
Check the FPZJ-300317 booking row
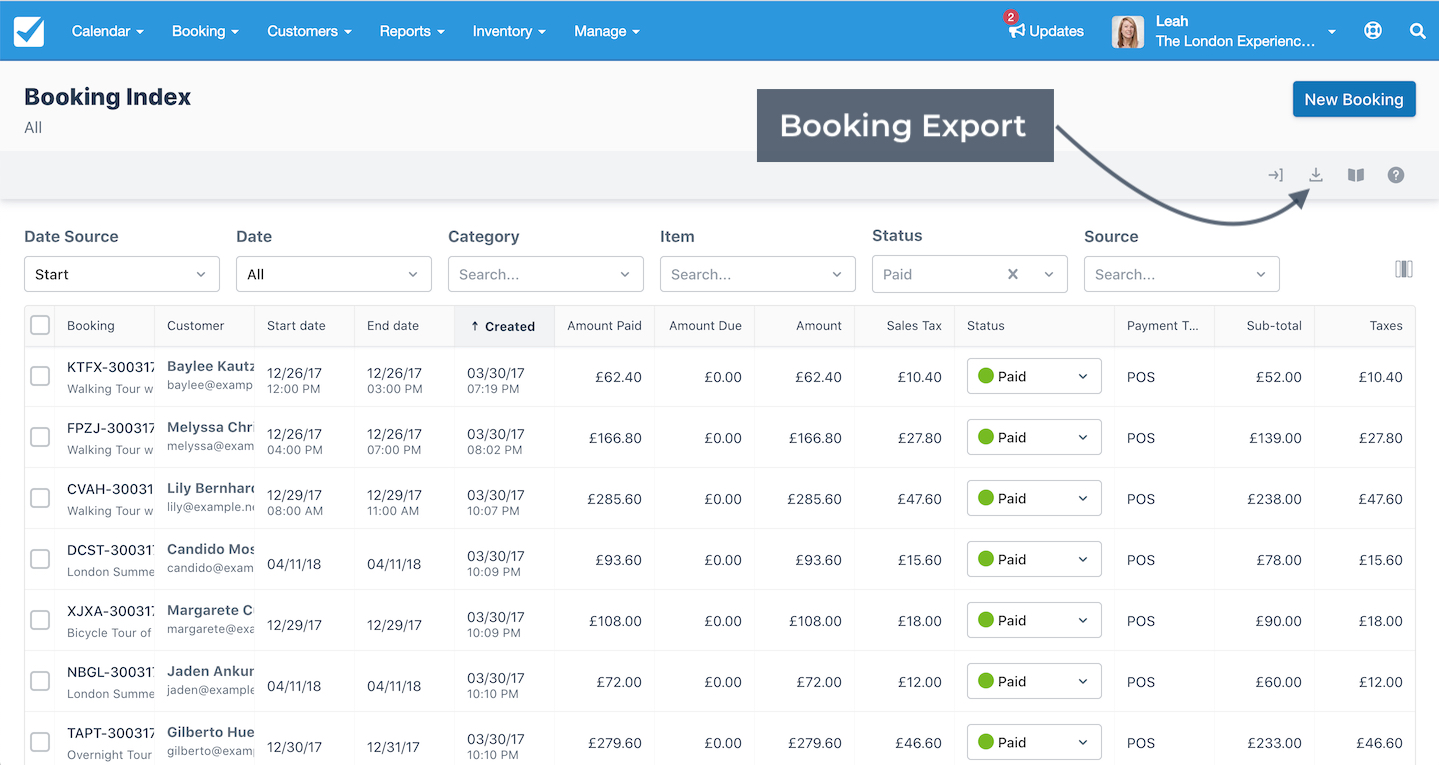(x=40, y=437)
